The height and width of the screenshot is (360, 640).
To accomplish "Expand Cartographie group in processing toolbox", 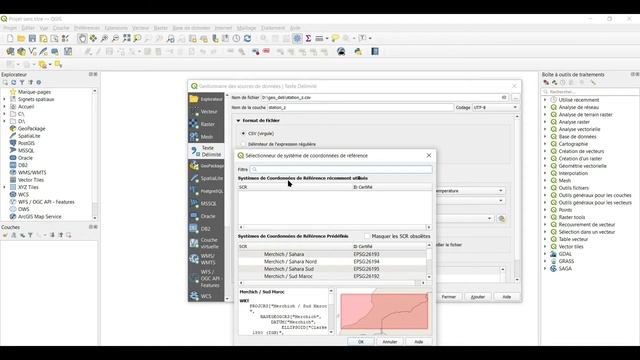I will 545,144.
